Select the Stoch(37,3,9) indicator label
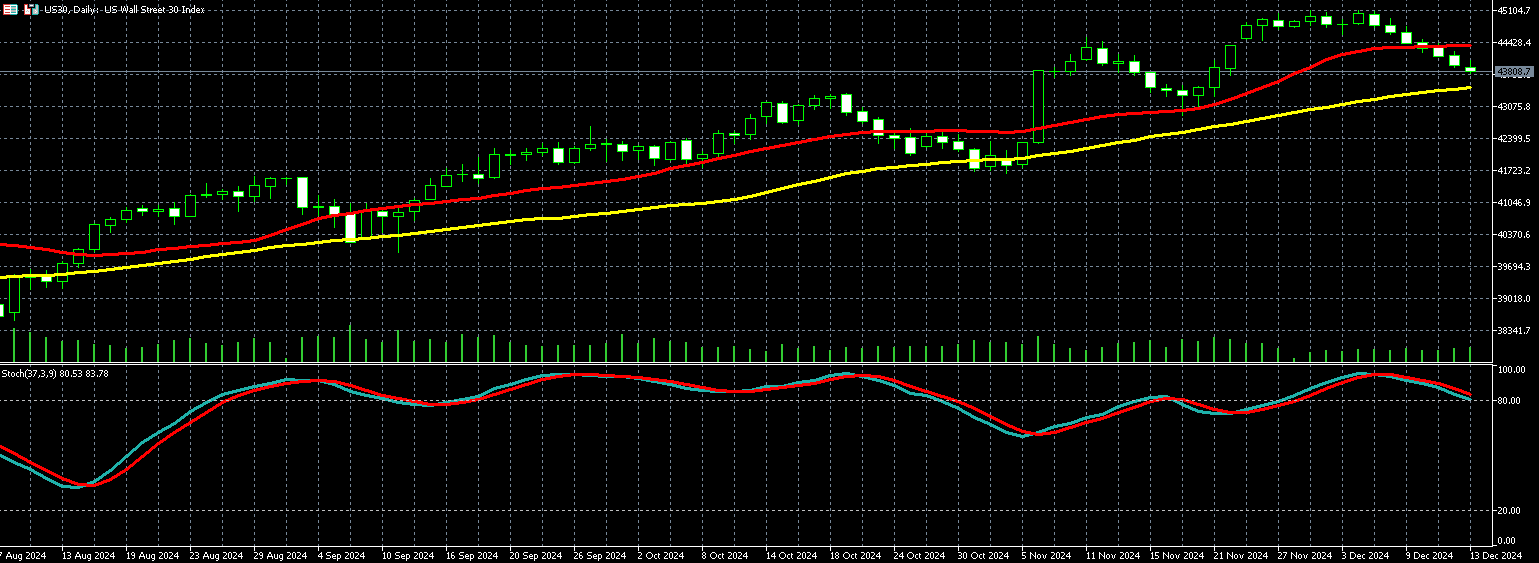 [54, 373]
